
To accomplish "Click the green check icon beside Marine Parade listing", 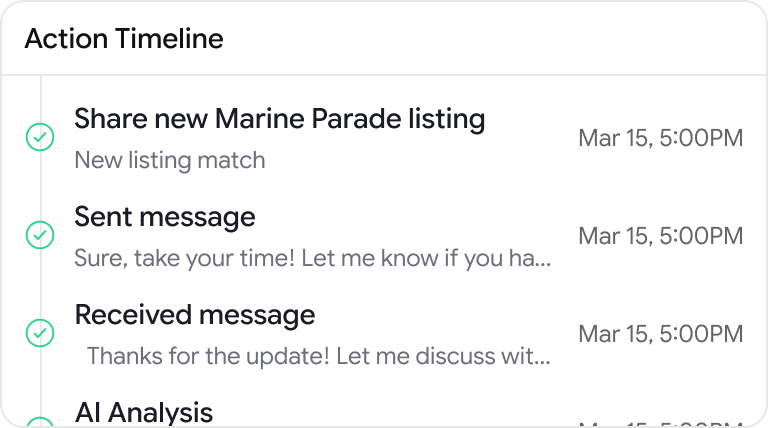I will coord(39,138).
